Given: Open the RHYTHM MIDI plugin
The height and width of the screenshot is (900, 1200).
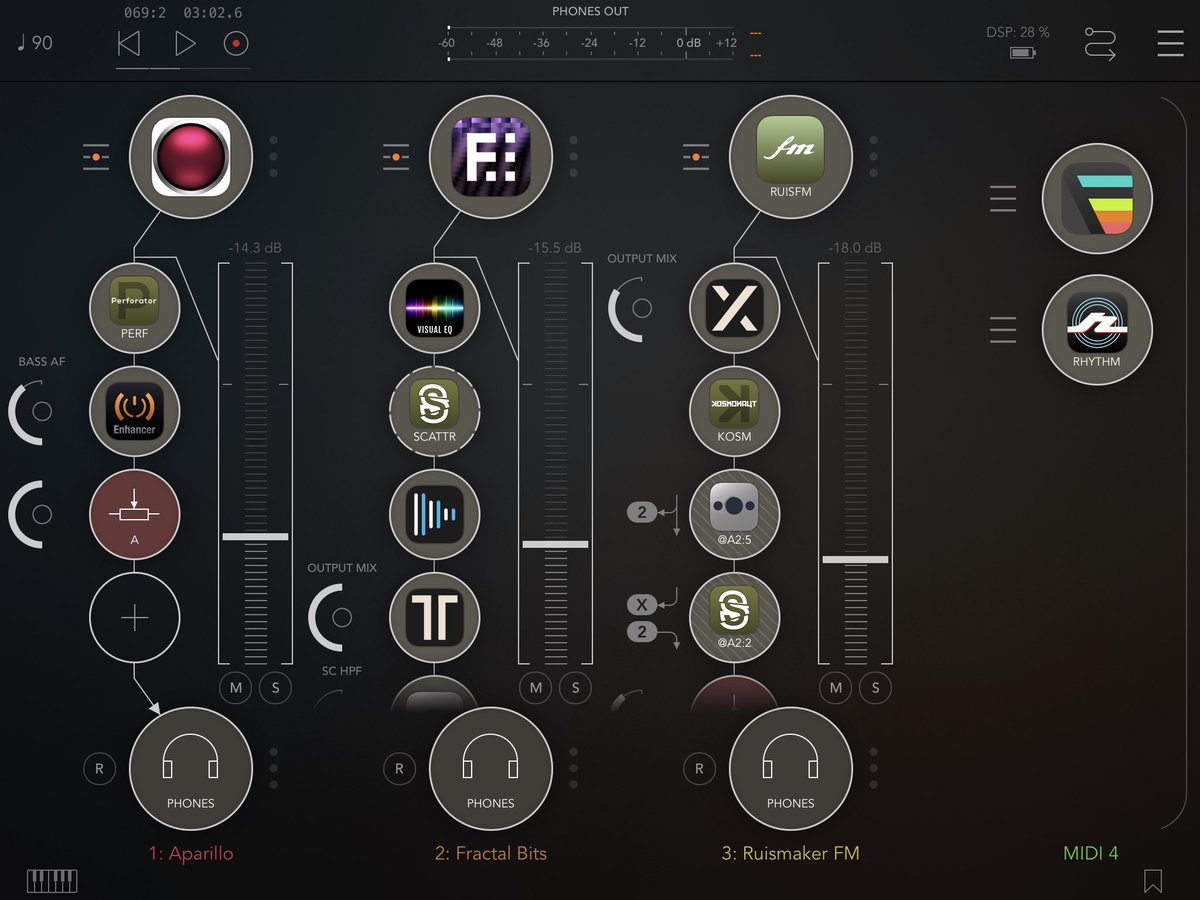Looking at the screenshot, I should [1097, 329].
